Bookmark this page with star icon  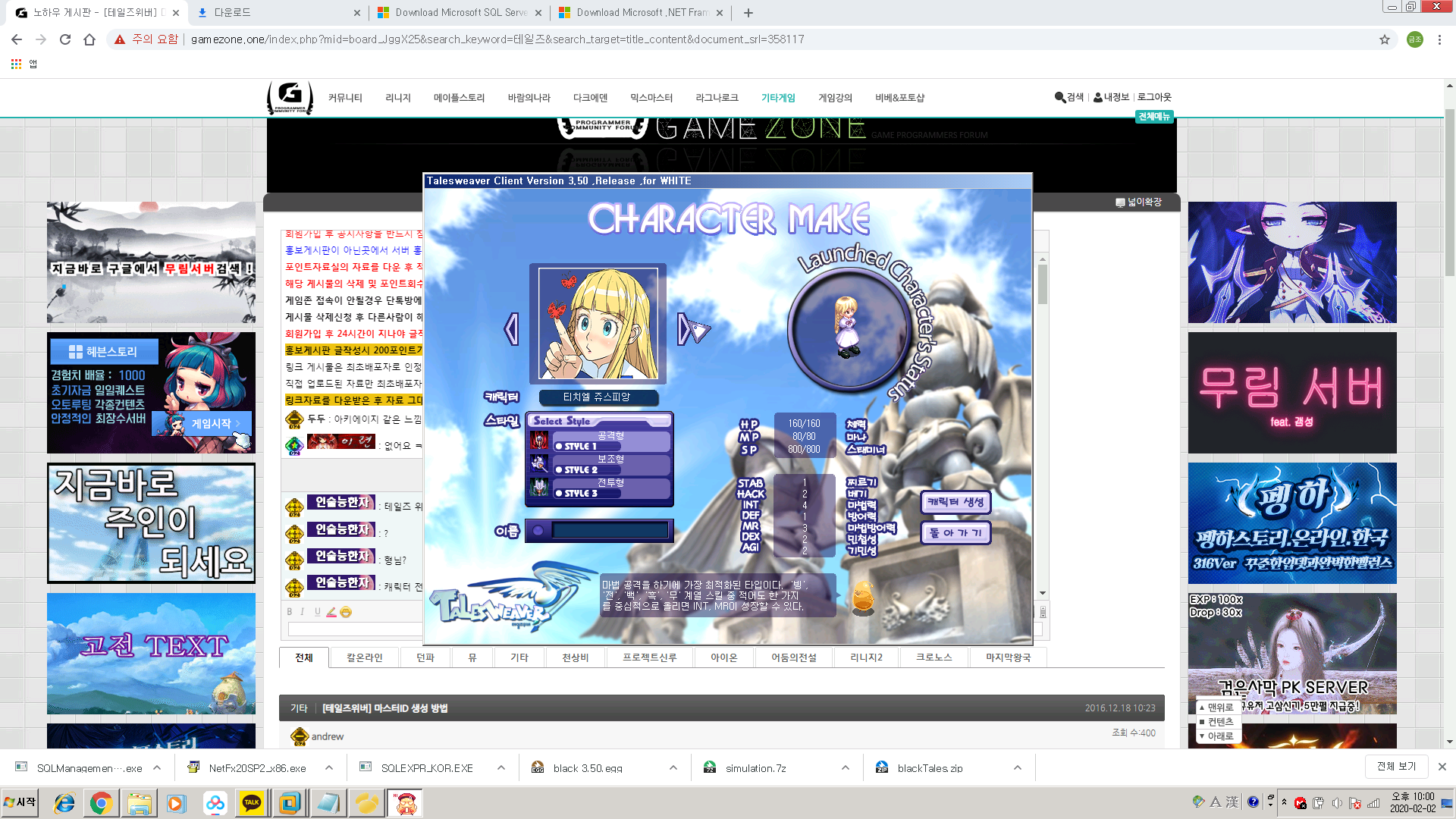(x=1385, y=39)
